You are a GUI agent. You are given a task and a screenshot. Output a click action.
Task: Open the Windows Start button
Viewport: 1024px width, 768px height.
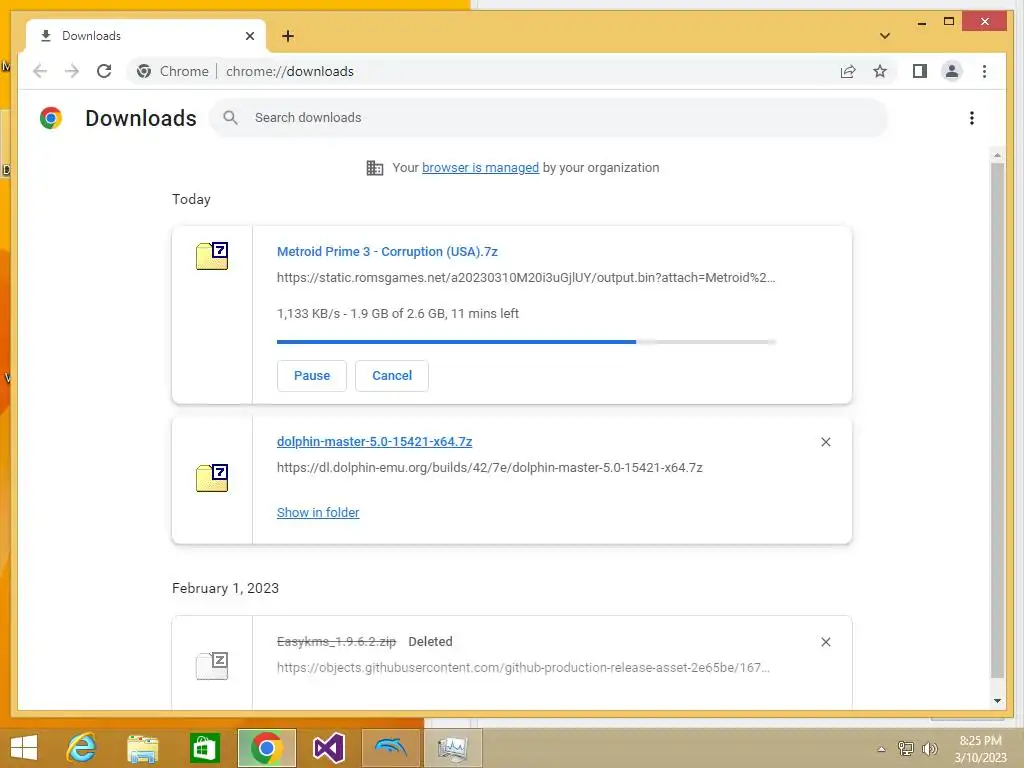point(24,748)
